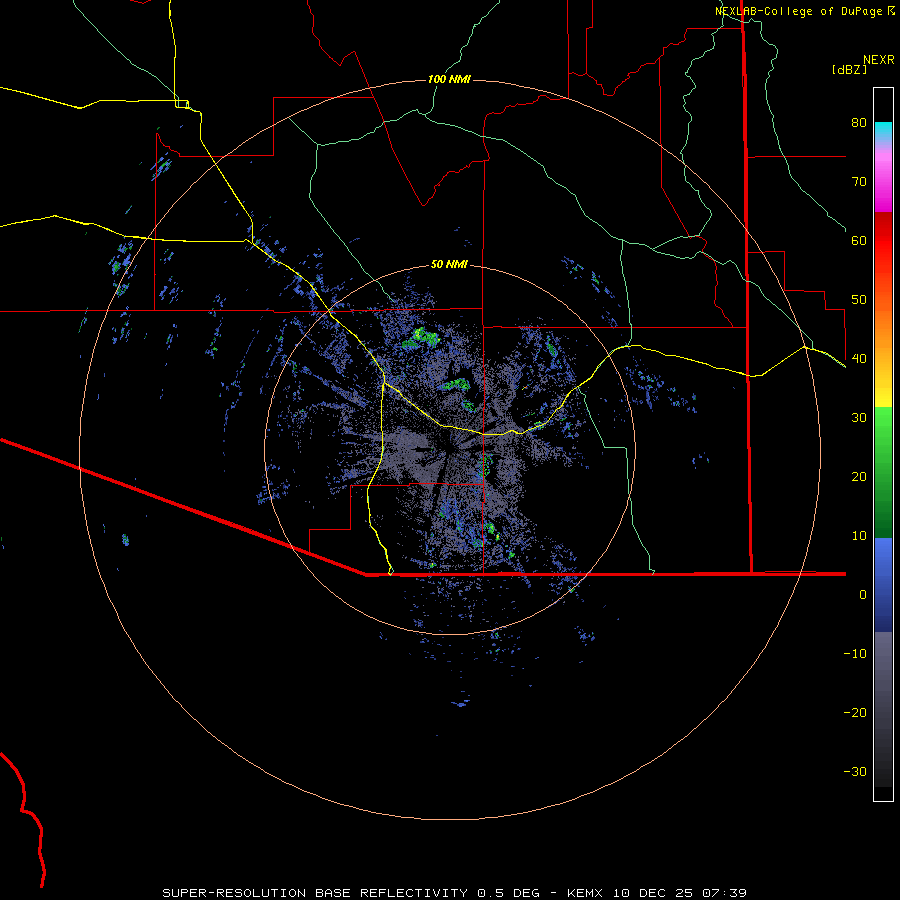Click the 30 dBZ scale value
Viewport: 900px width, 900px height.
(x=859, y=418)
